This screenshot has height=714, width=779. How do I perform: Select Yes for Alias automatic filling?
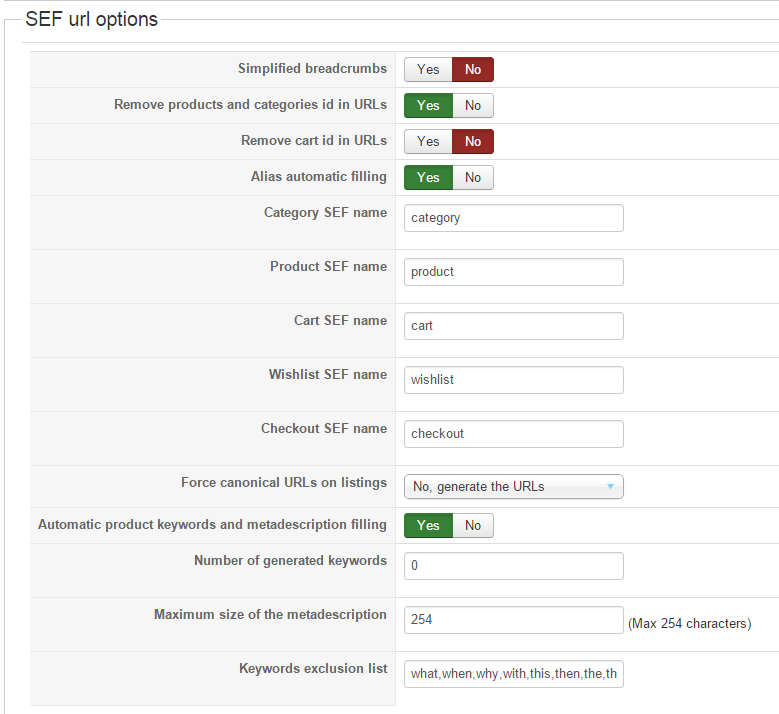(x=428, y=178)
